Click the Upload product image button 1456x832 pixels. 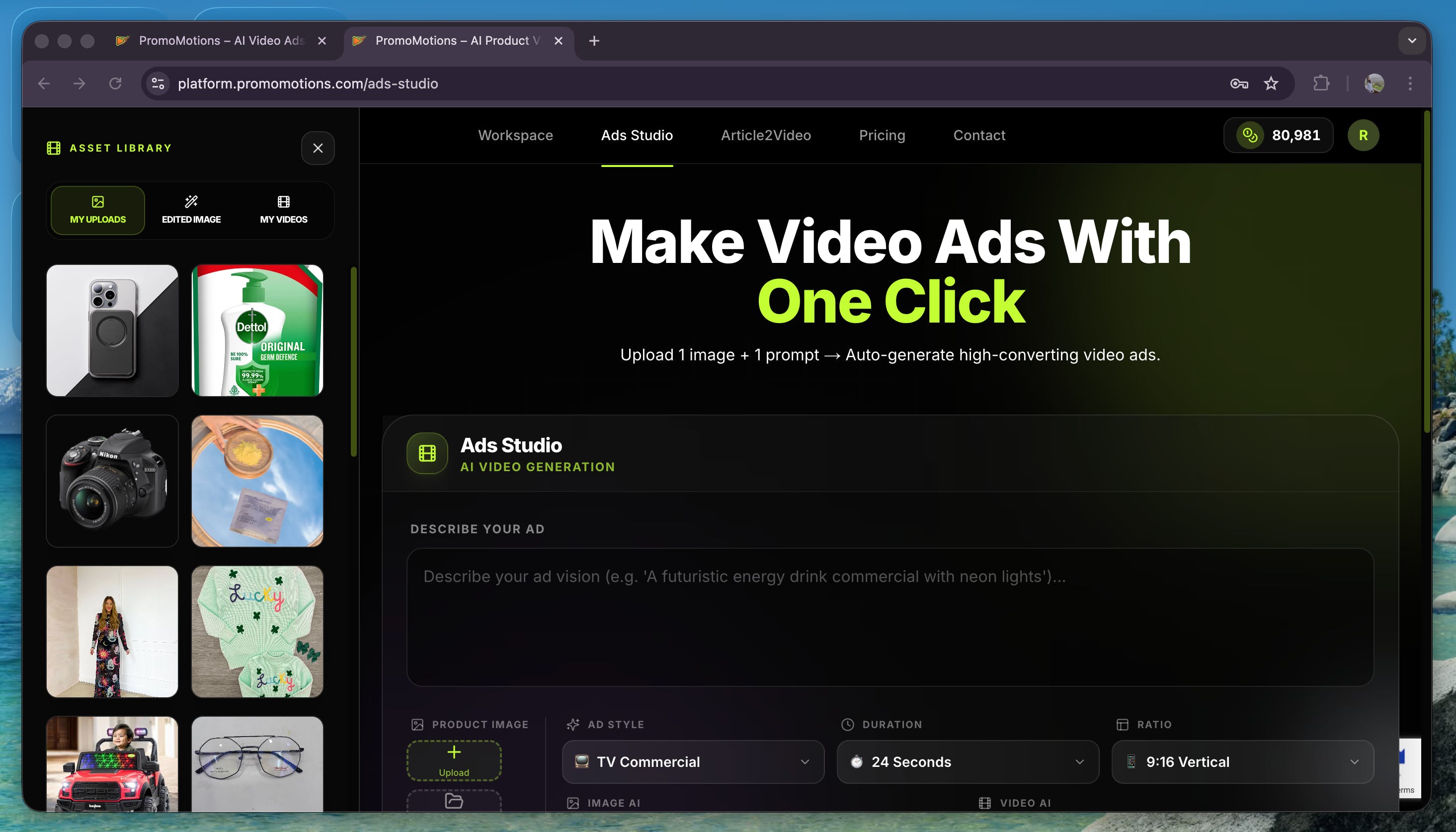click(x=454, y=760)
